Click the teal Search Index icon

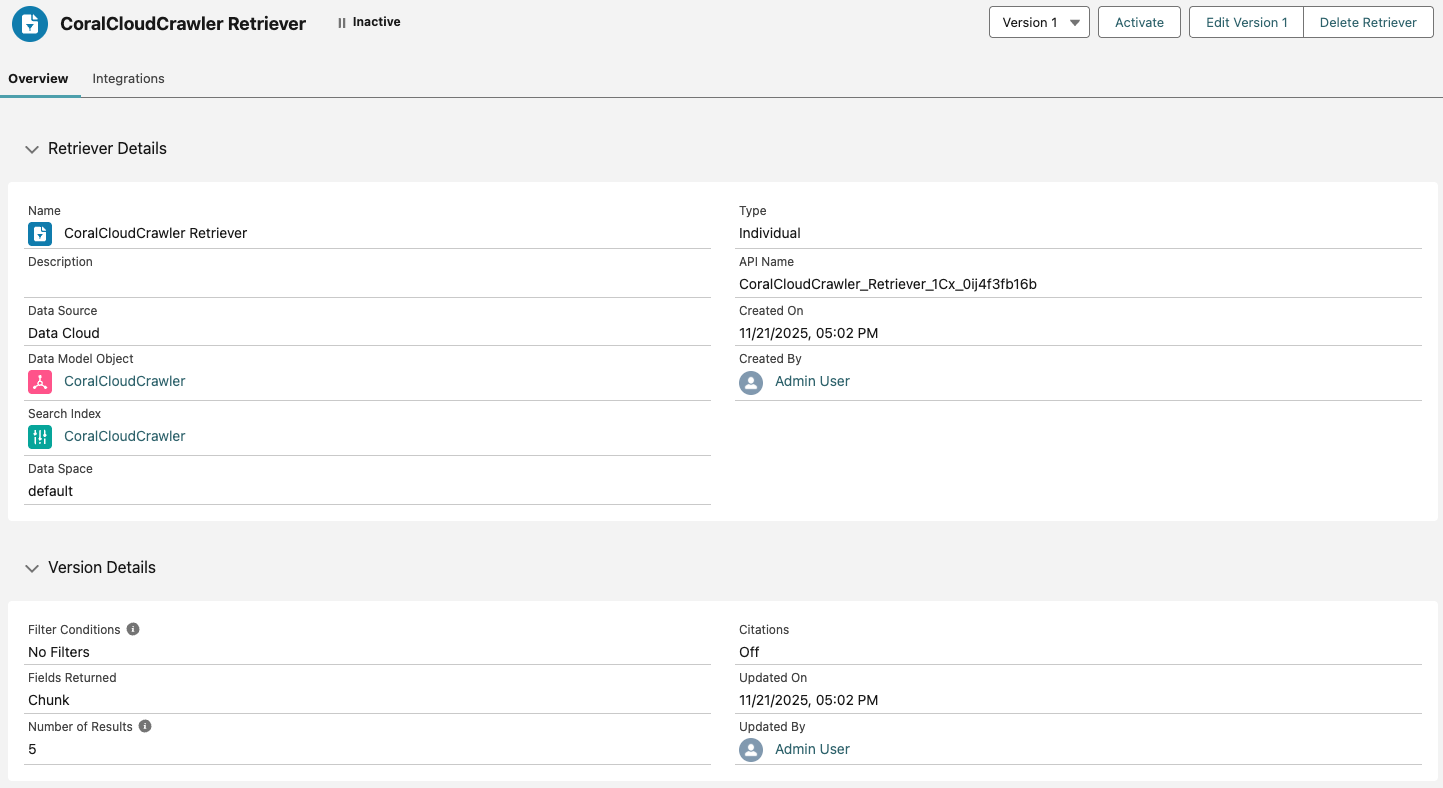point(40,437)
